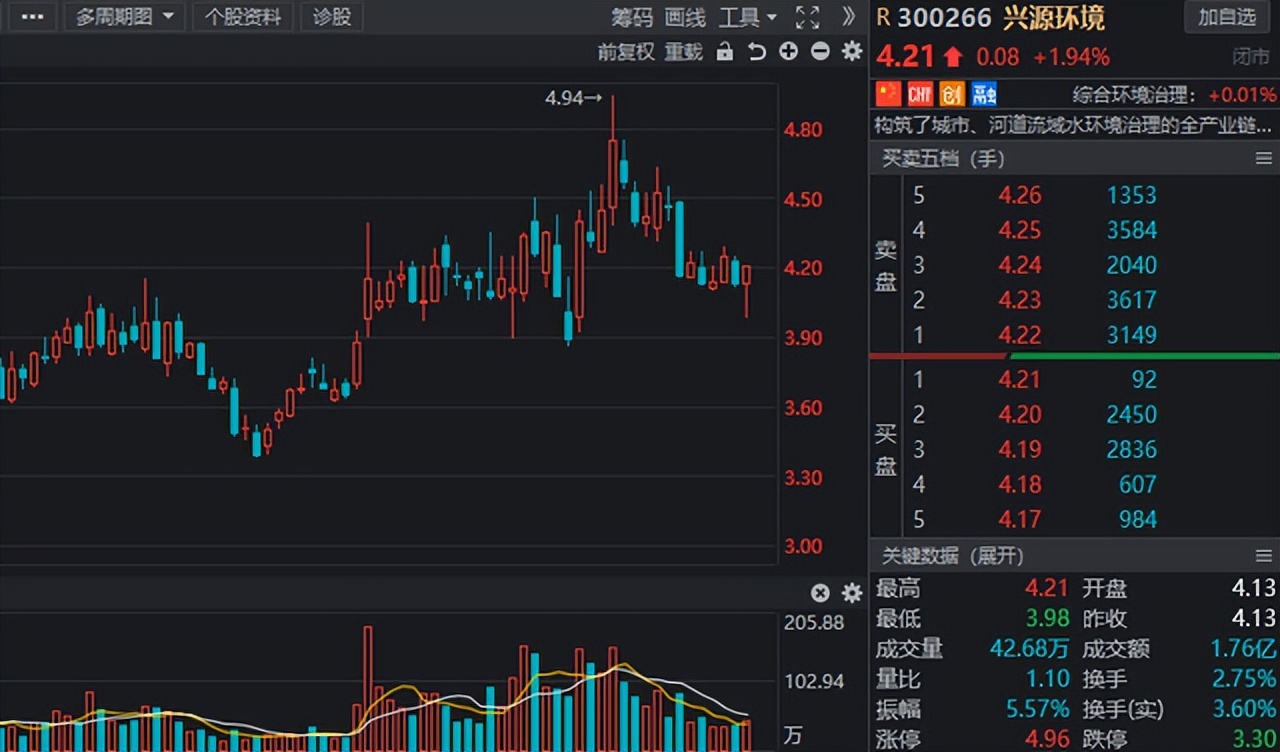
Task: Click the undo arrow icon near 重载
Action: tap(757, 51)
